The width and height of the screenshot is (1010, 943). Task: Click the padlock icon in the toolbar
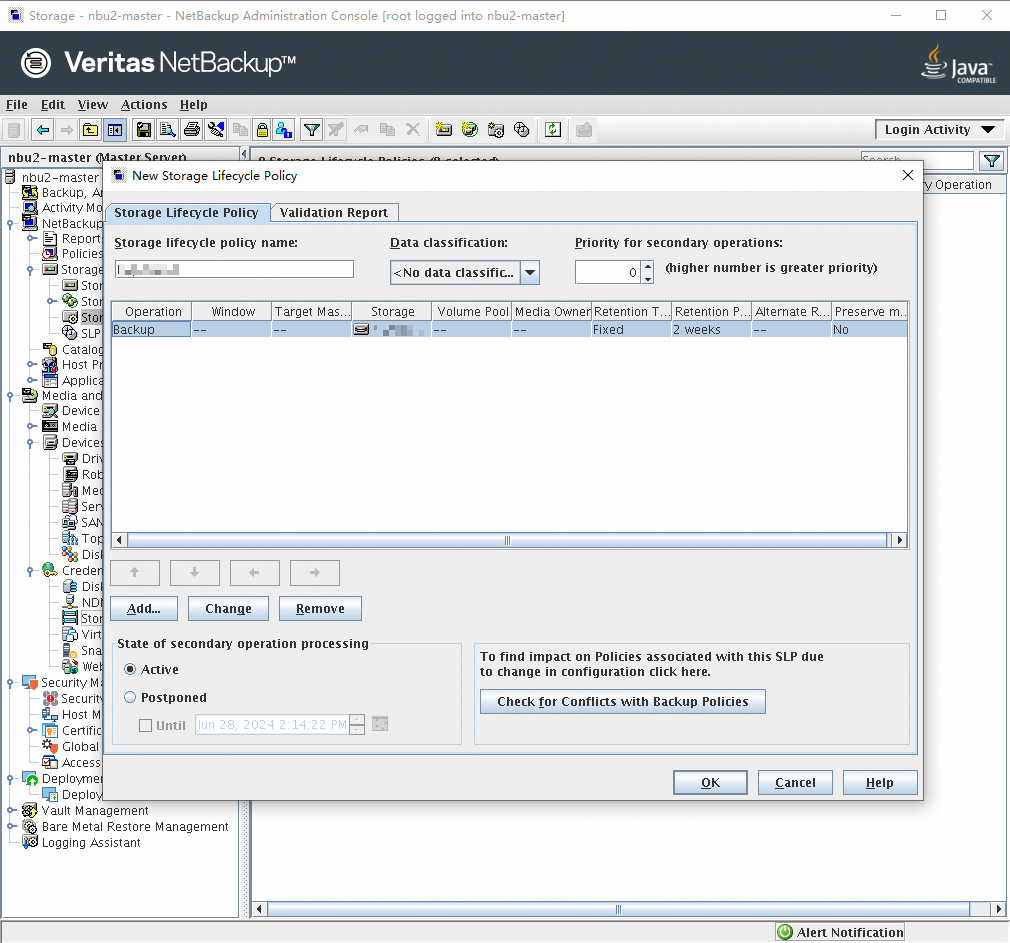click(262, 130)
